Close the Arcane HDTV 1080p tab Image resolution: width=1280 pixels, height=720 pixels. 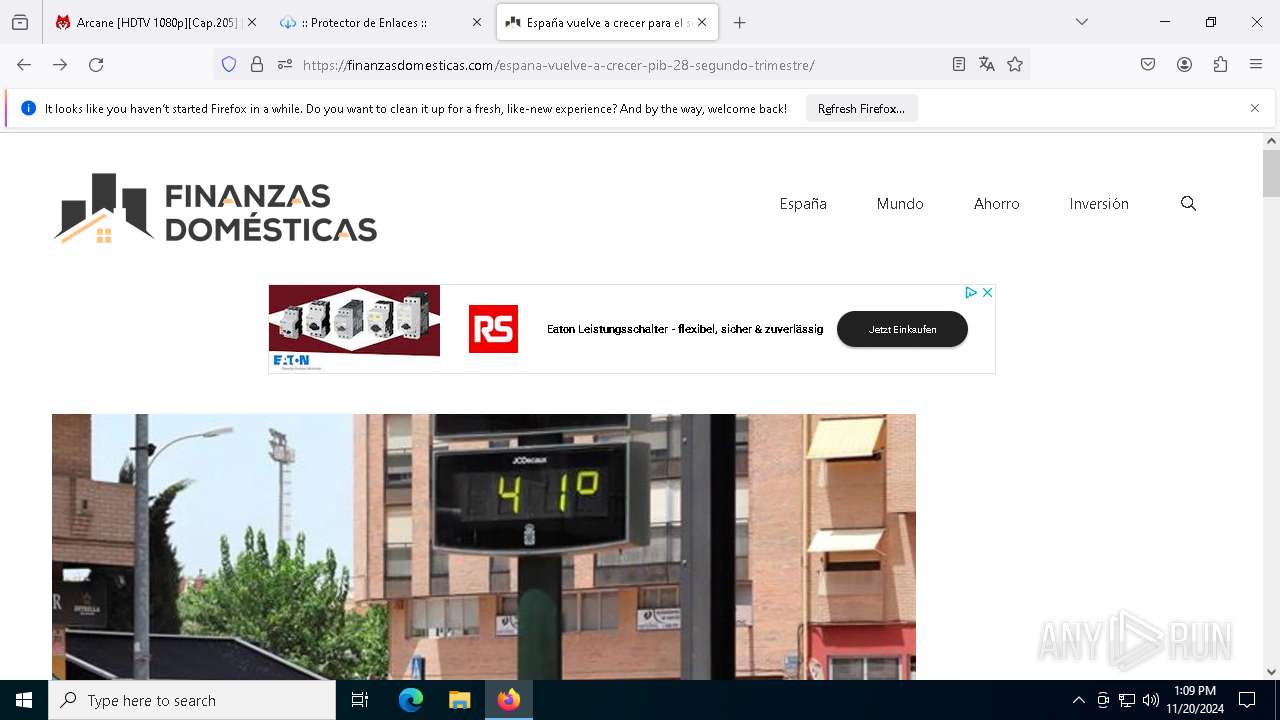[x=252, y=22]
